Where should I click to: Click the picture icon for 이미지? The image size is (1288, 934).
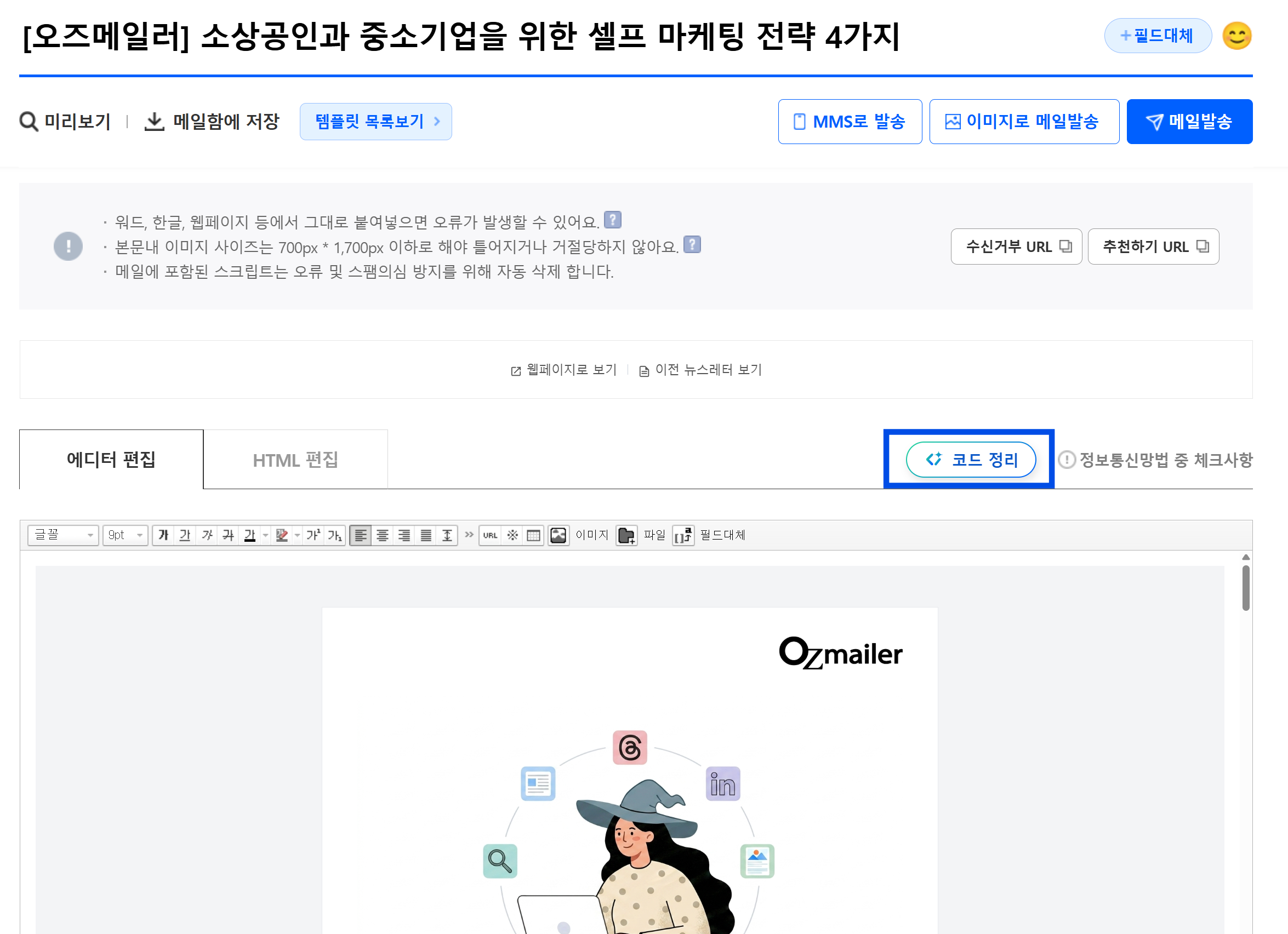pos(558,535)
